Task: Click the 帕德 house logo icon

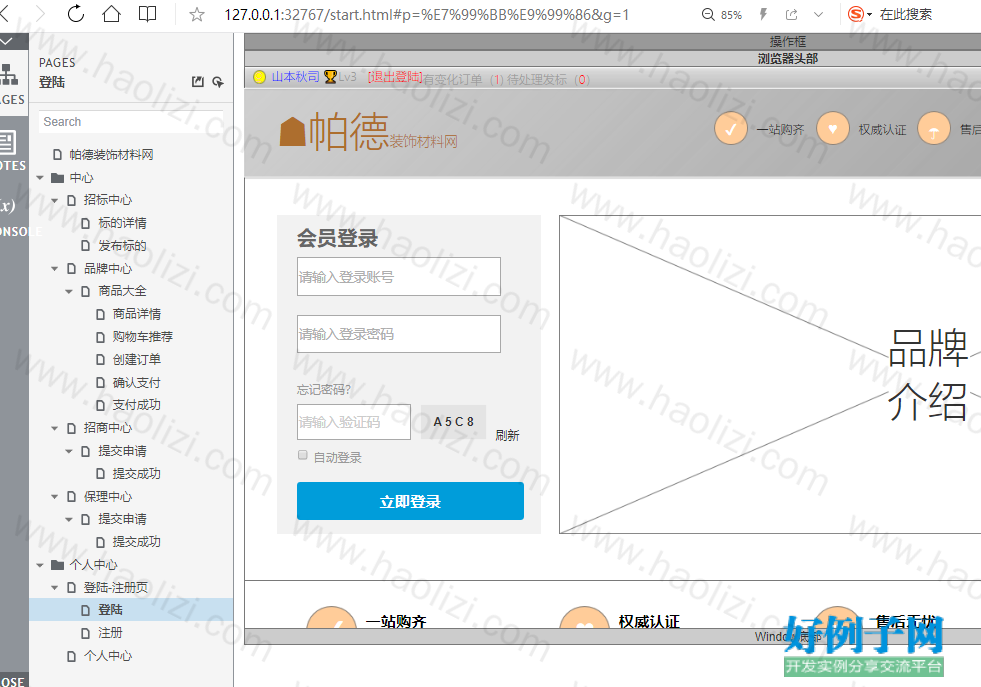Action: pos(292,133)
